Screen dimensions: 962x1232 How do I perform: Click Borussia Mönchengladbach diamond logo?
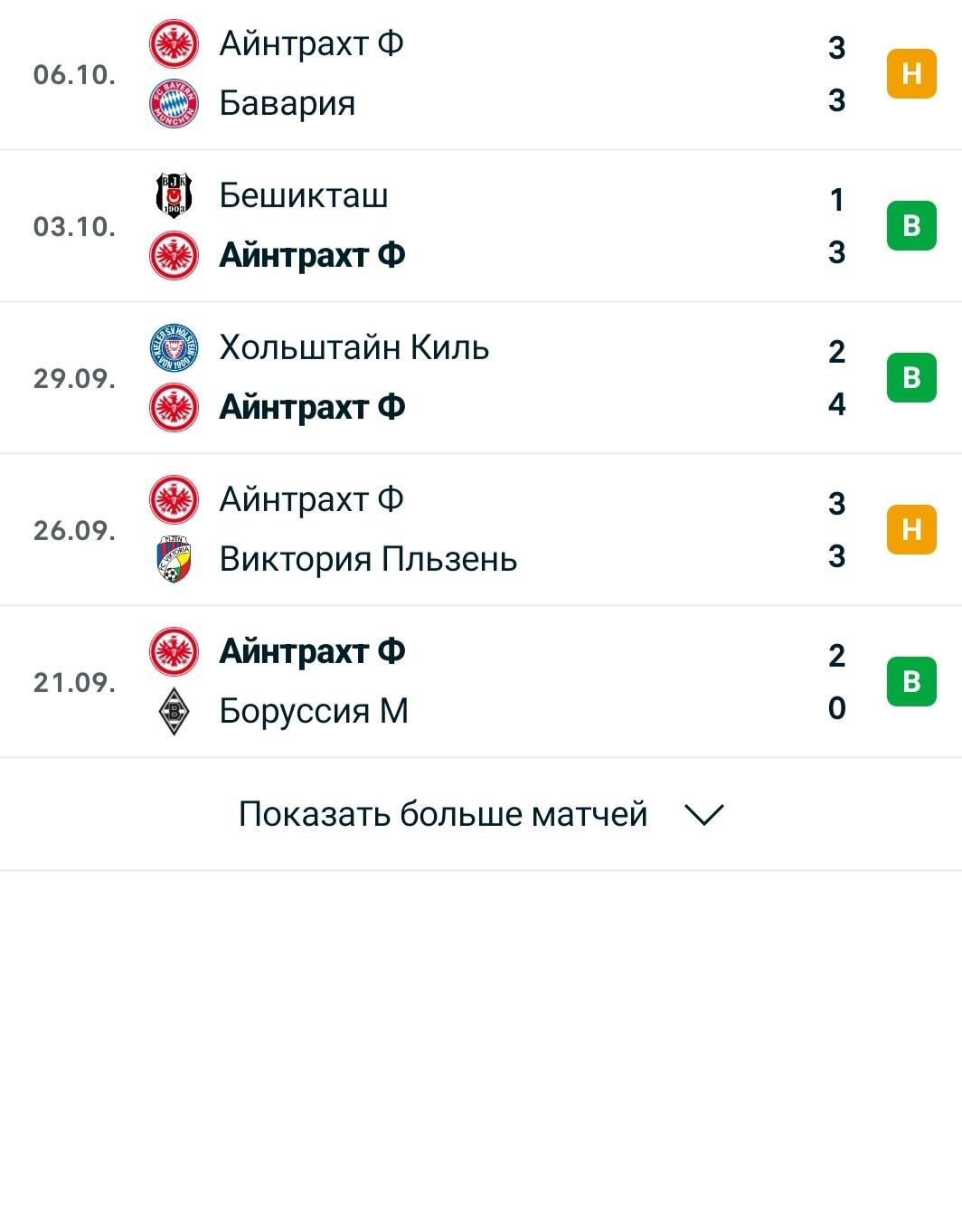(174, 711)
